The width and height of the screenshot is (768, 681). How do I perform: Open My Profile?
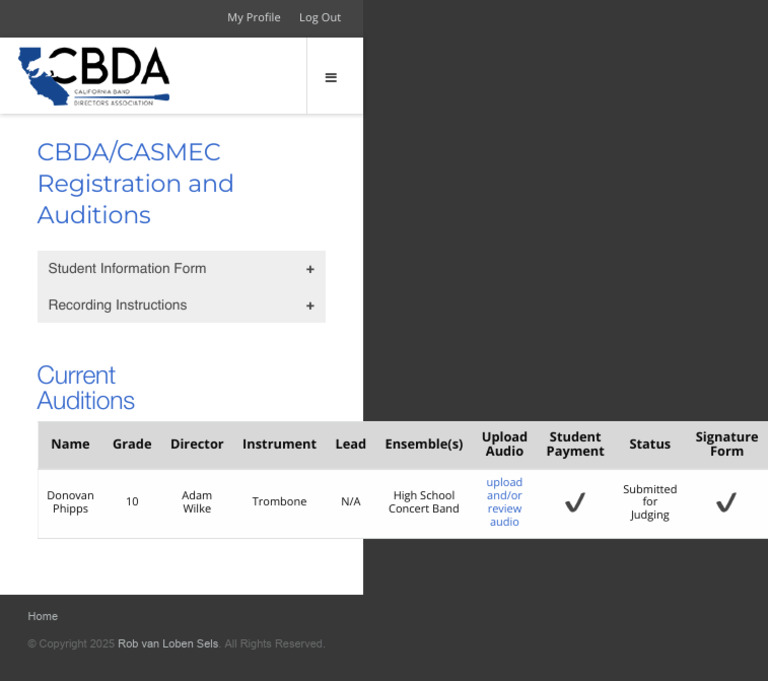pyautogui.click(x=254, y=18)
